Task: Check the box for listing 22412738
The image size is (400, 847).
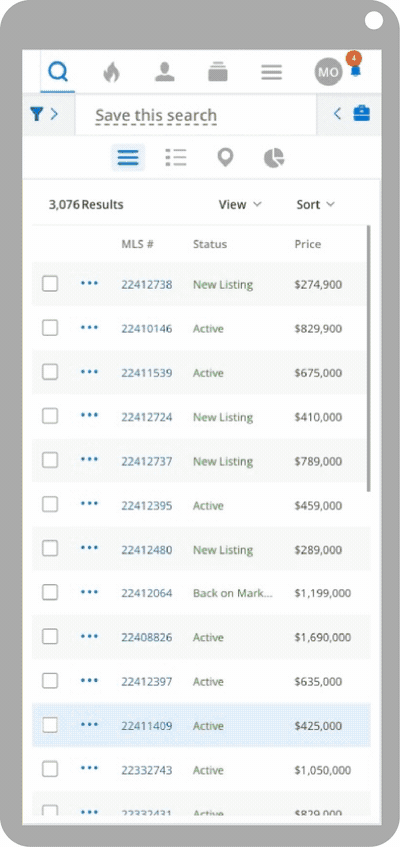Action: (x=50, y=284)
